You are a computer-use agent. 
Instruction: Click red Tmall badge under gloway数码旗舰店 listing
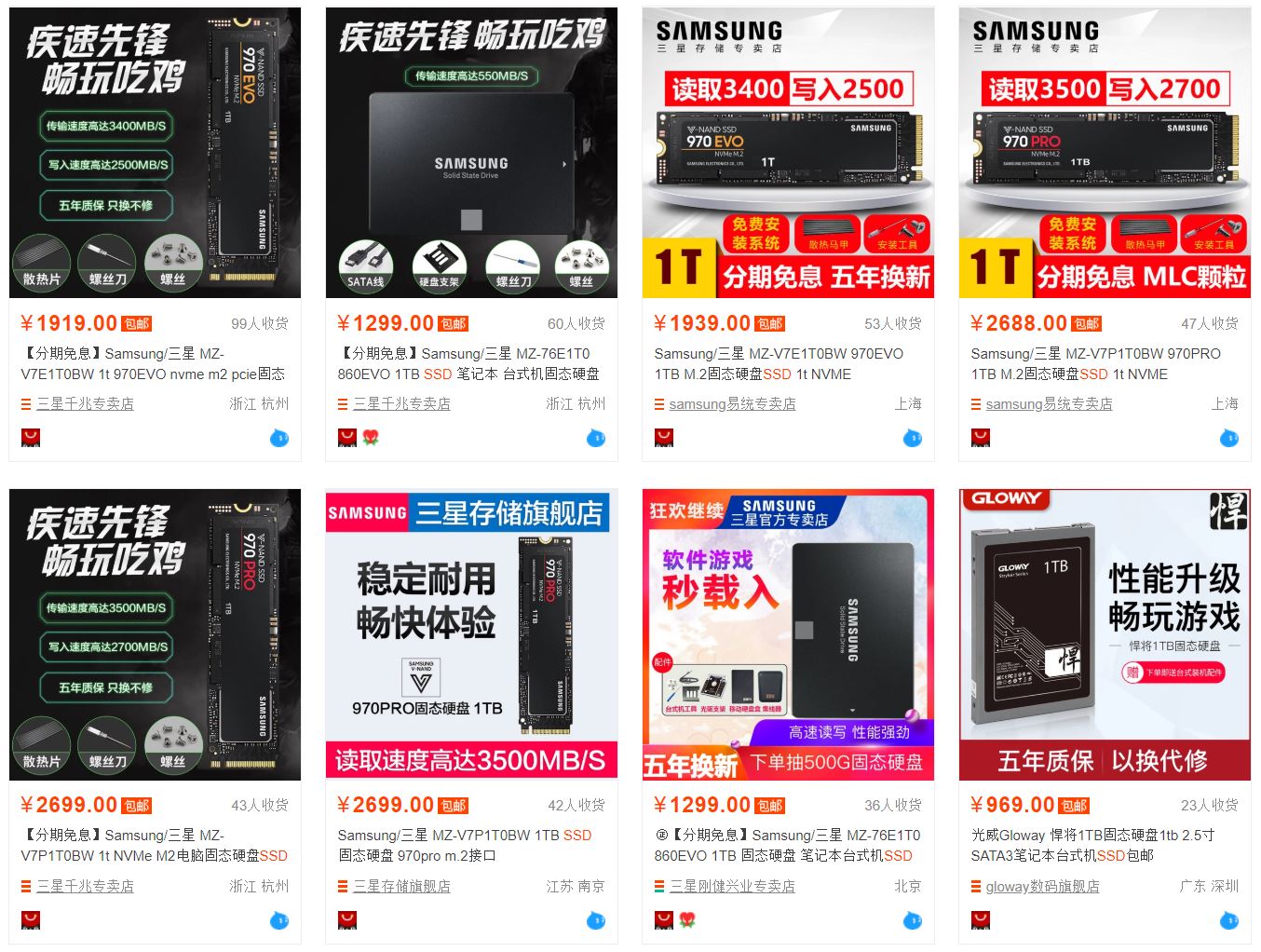[x=981, y=919]
